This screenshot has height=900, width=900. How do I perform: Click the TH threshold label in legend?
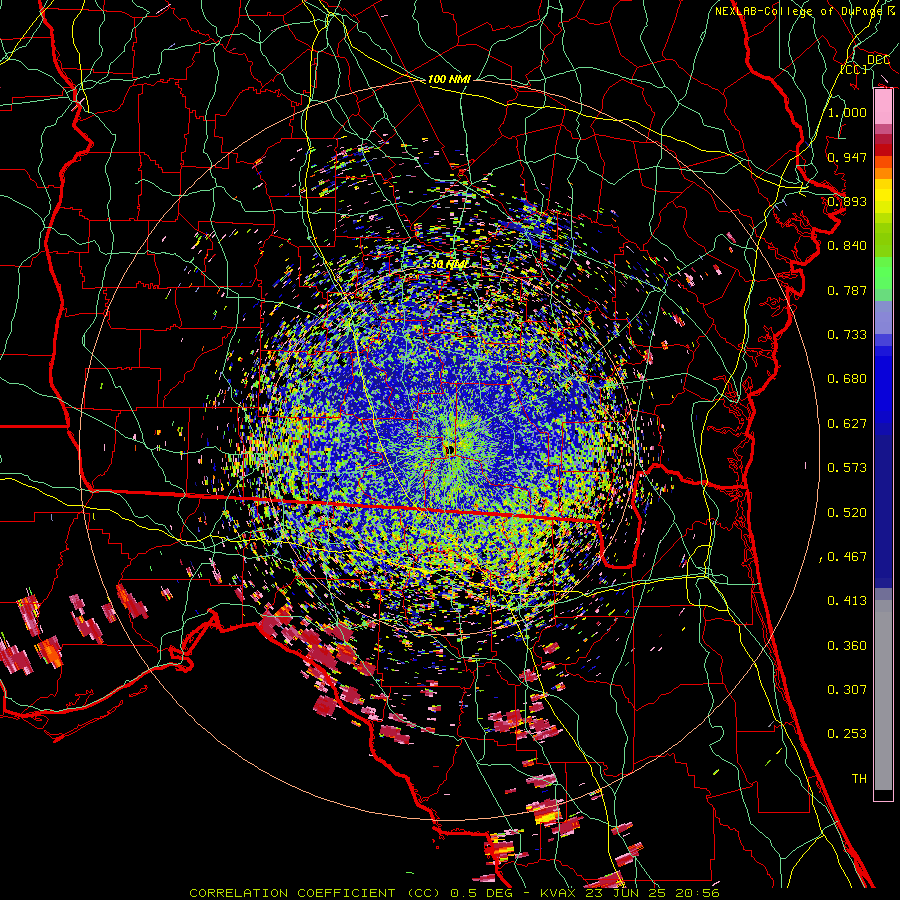[x=859, y=779]
